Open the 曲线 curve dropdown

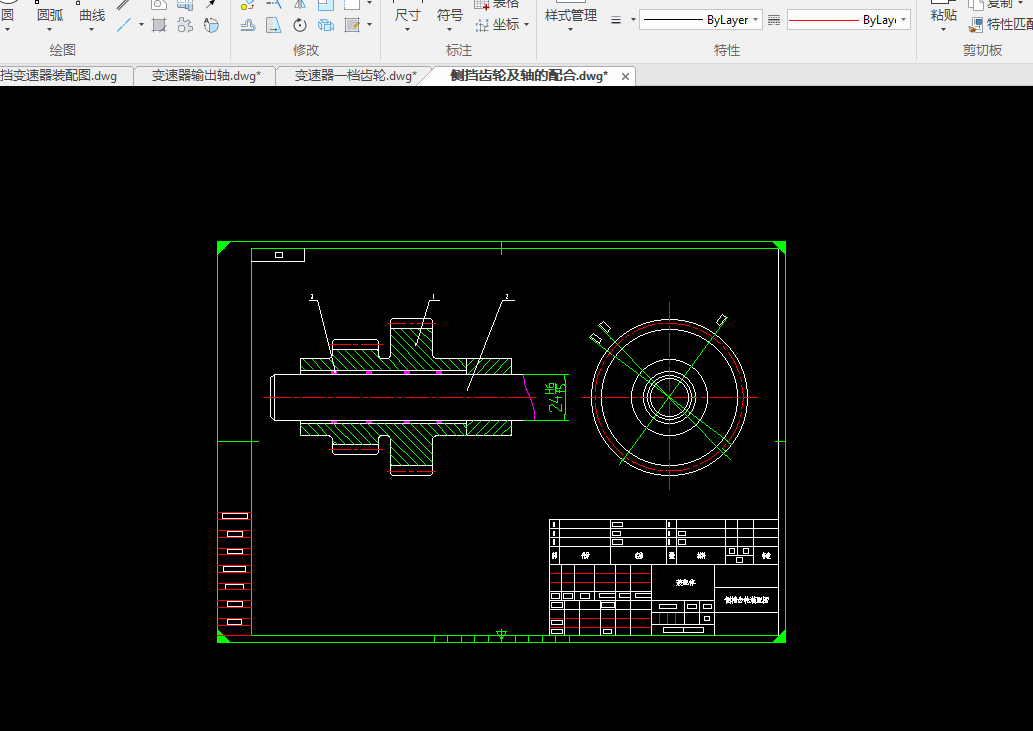(x=92, y=30)
